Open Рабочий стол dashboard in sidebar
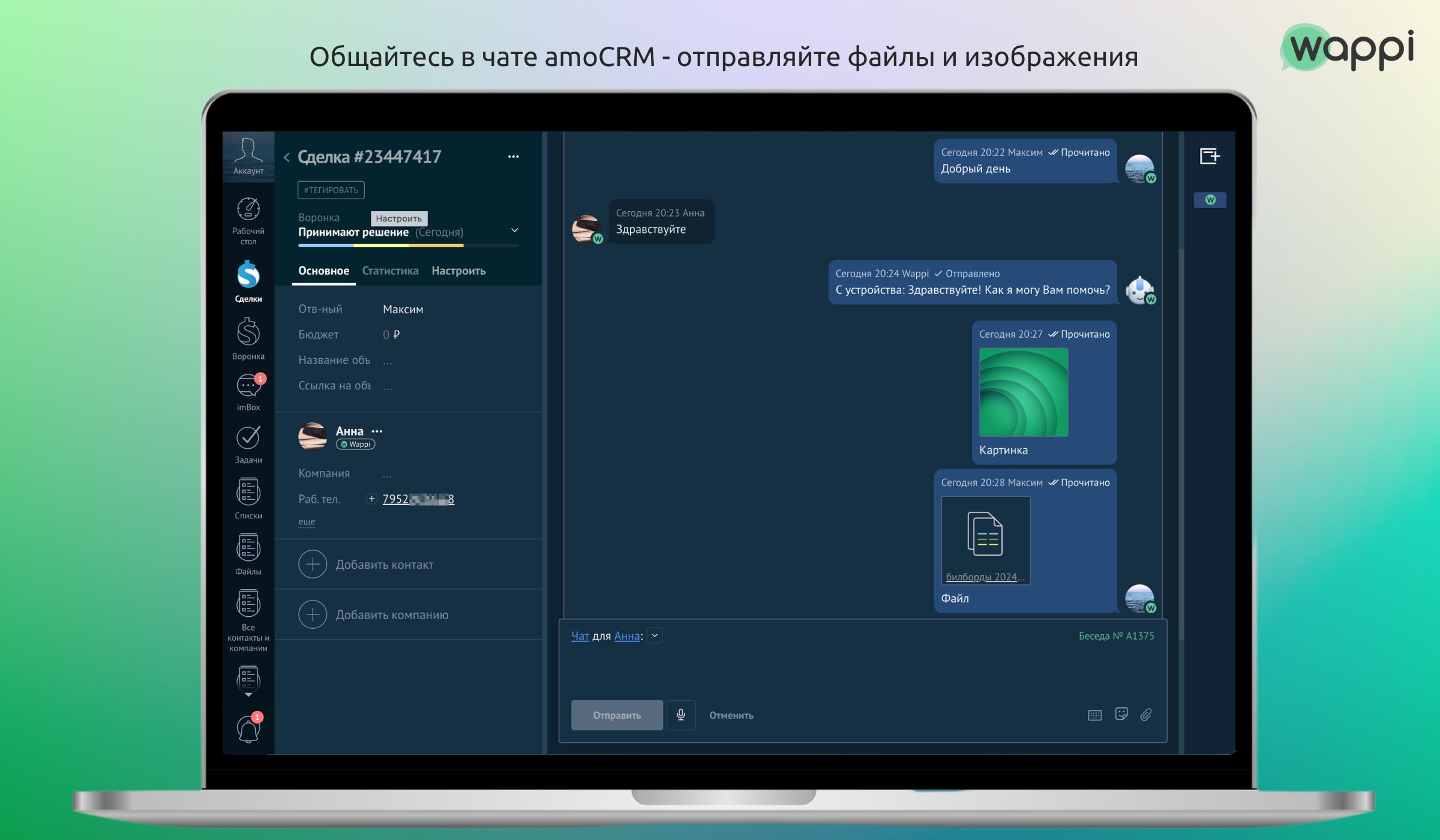1440x840 pixels. tap(248, 221)
